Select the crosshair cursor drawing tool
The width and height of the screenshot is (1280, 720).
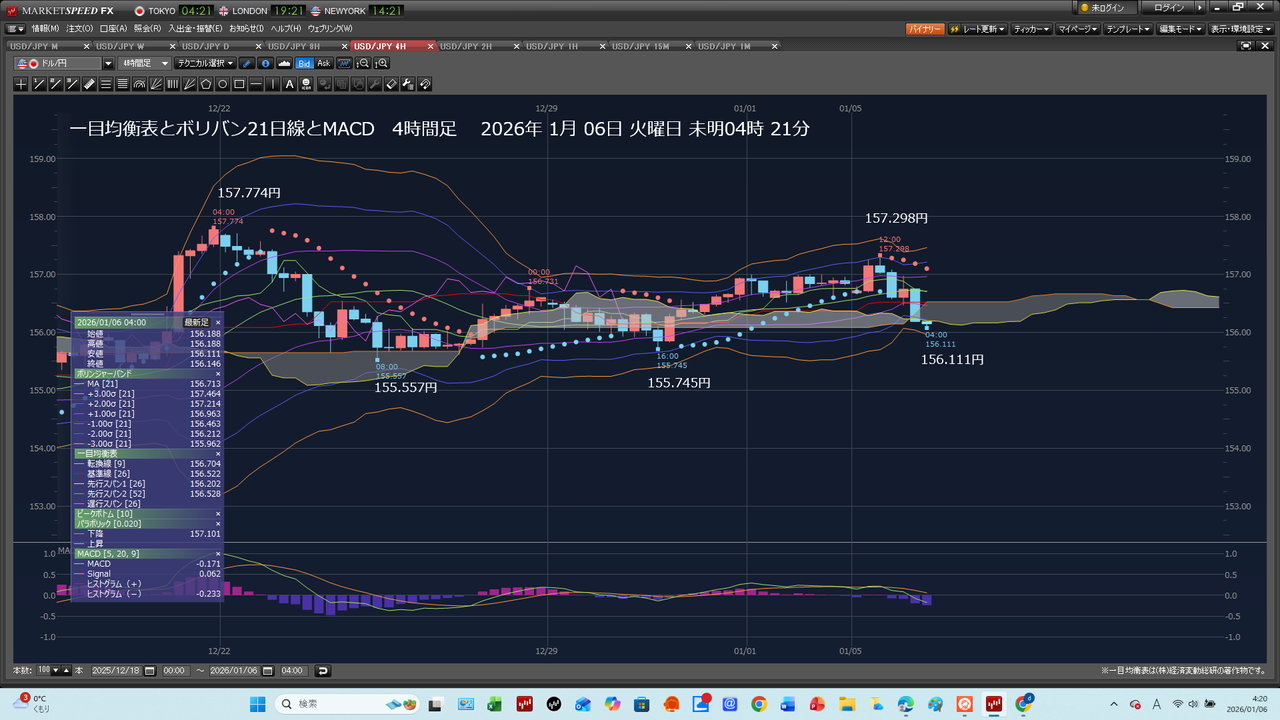pyautogui.click(x=21, y=84)
